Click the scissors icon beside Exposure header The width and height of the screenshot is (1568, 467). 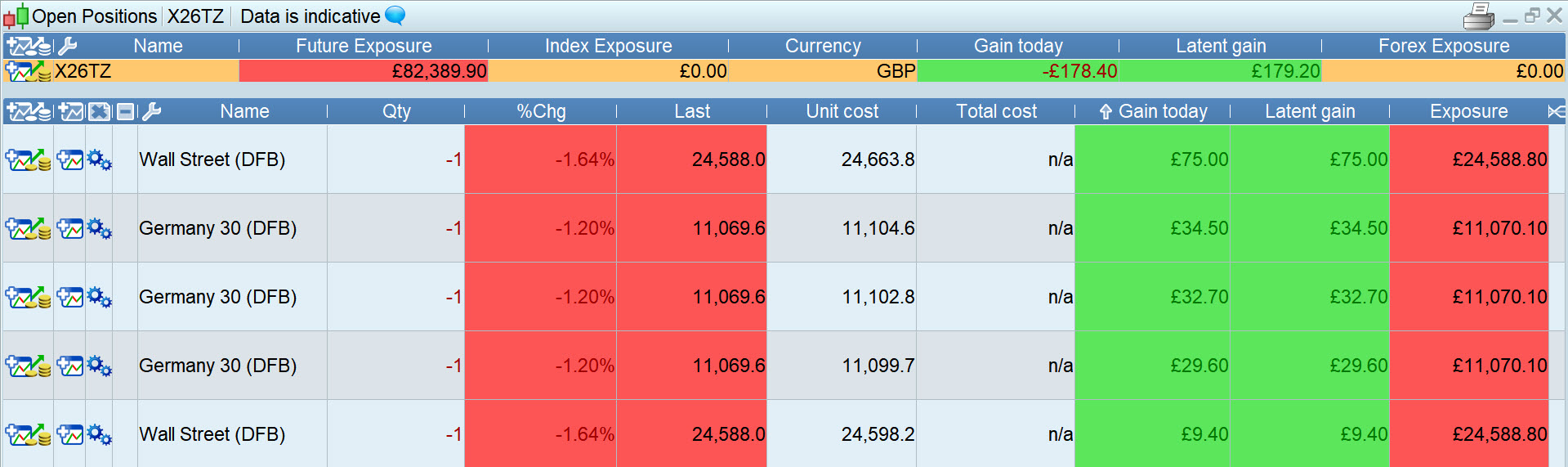[1556, 111]
